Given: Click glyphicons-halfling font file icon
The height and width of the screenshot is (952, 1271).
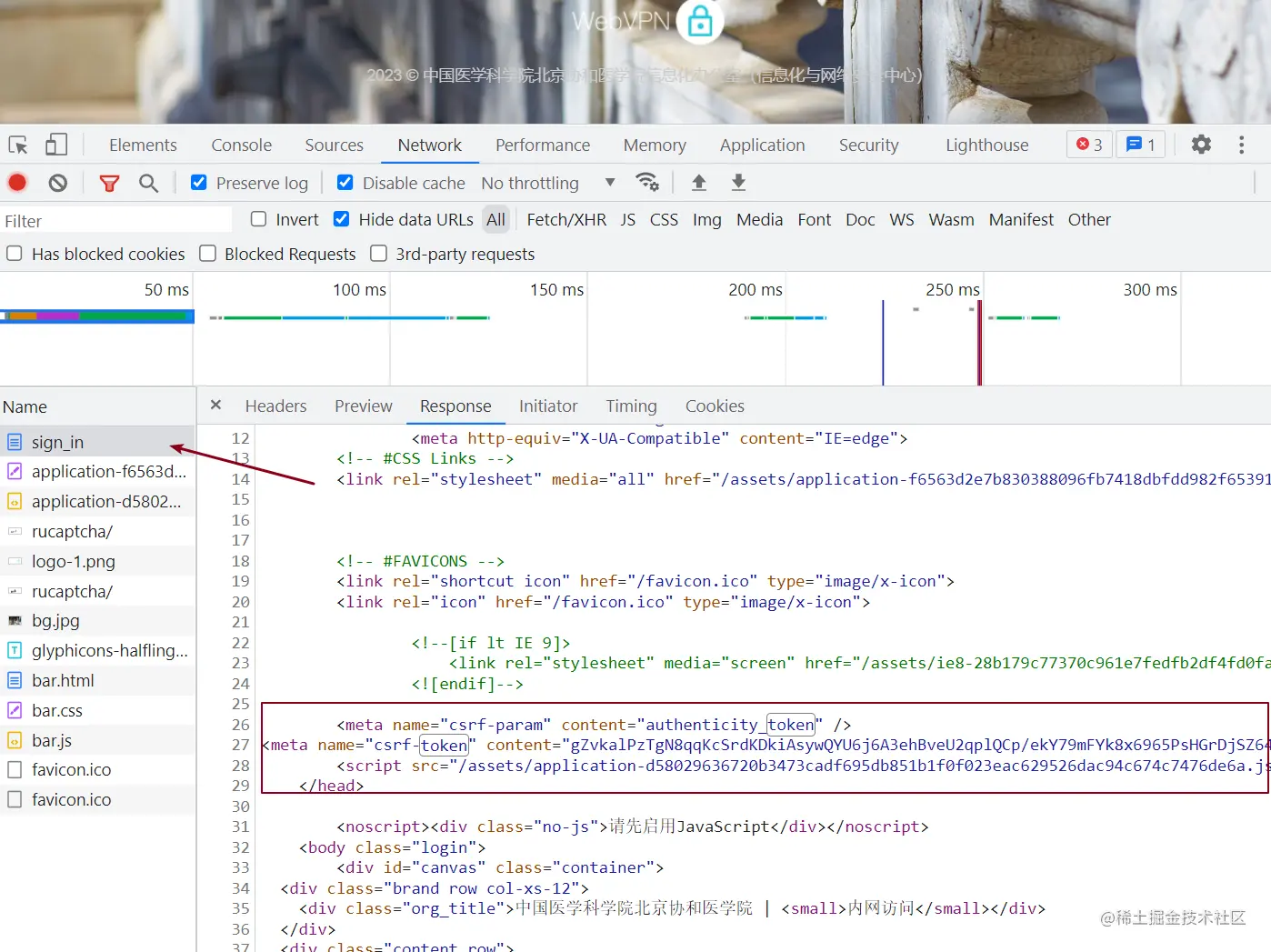Looking at the screenshot, I should (x=15, y=650).
